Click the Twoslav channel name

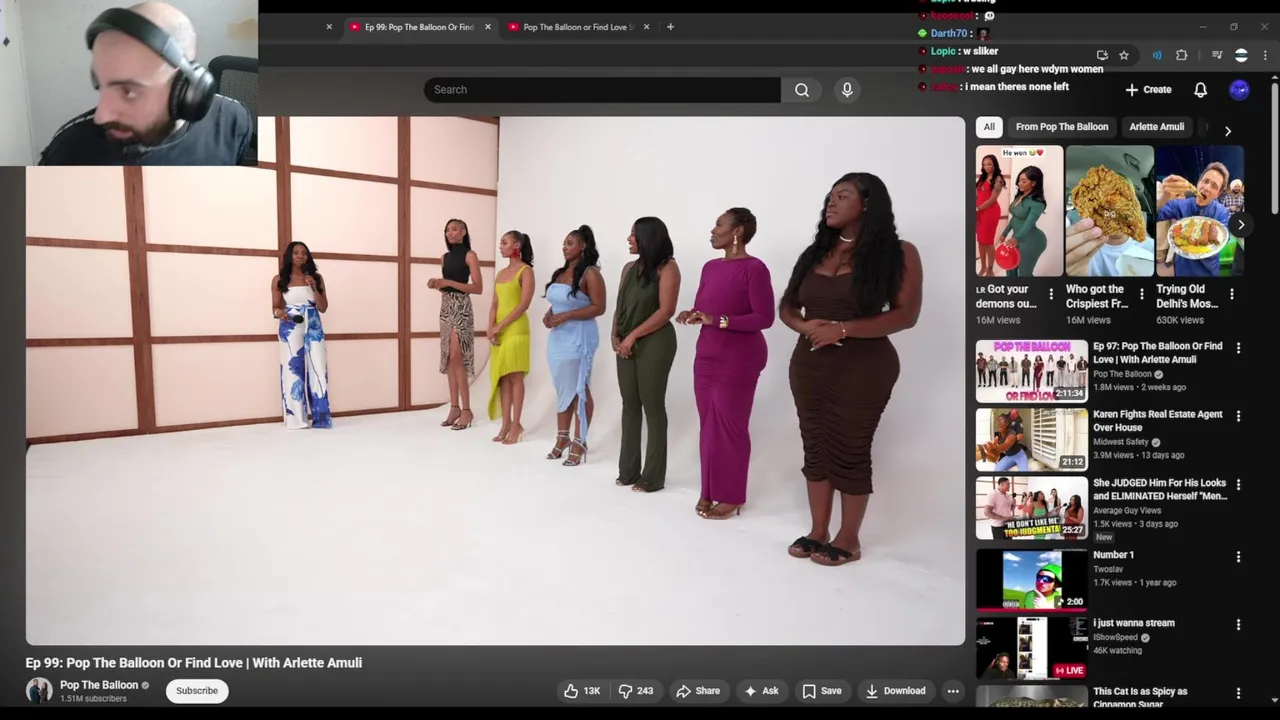coord(1107,569)
